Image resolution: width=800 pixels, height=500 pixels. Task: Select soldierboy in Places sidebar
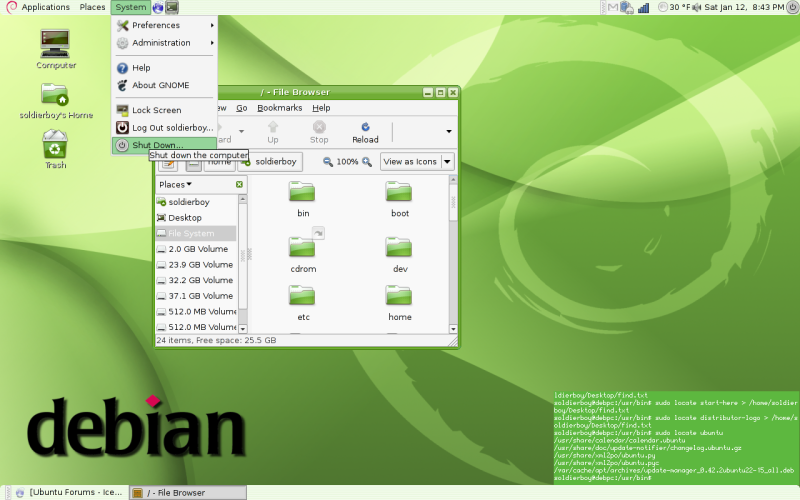(196, 202)
